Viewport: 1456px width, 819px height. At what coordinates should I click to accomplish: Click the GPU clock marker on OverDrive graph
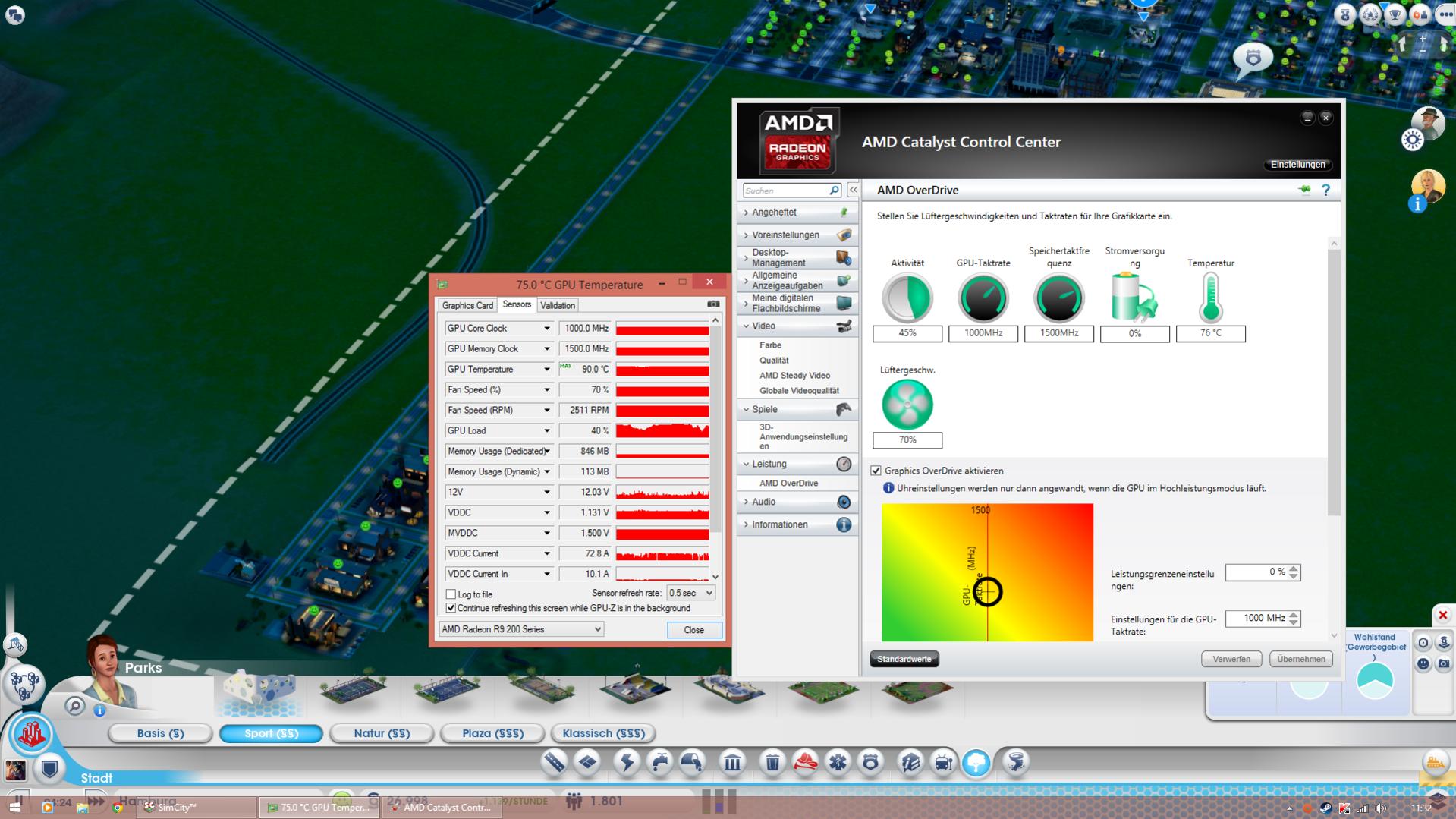point(987,591)
